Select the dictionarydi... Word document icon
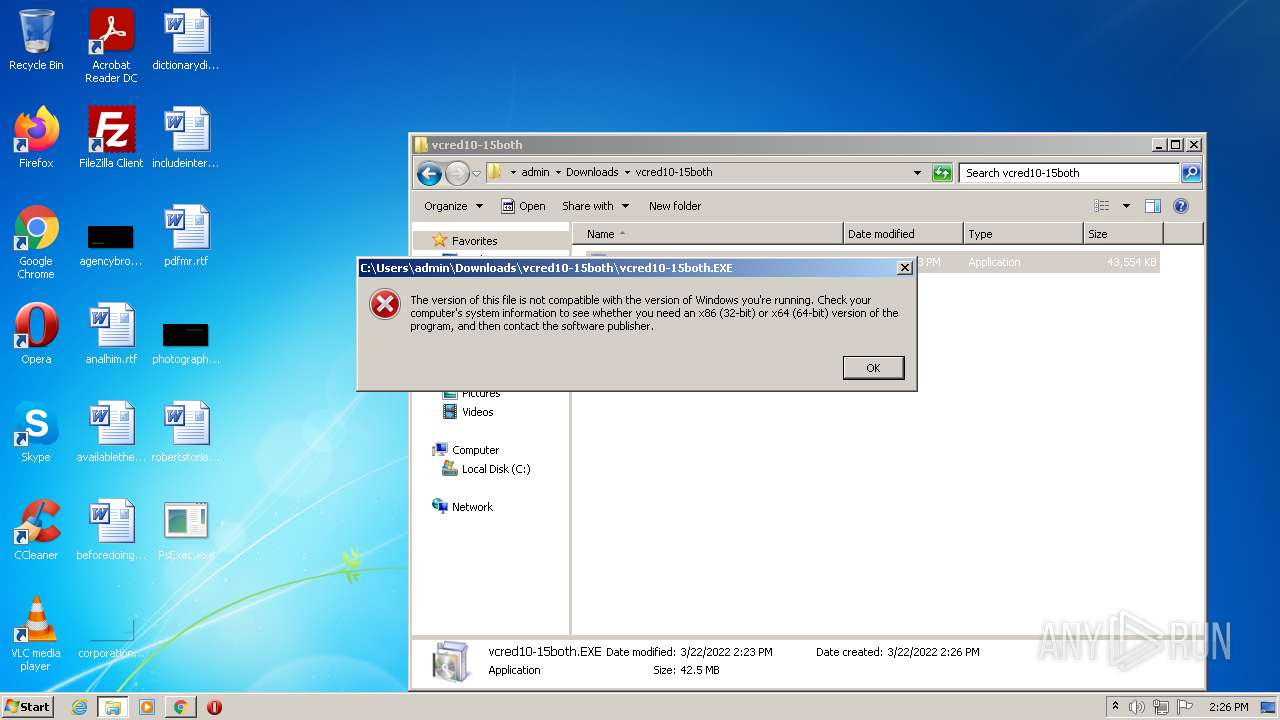 point(186,40)
